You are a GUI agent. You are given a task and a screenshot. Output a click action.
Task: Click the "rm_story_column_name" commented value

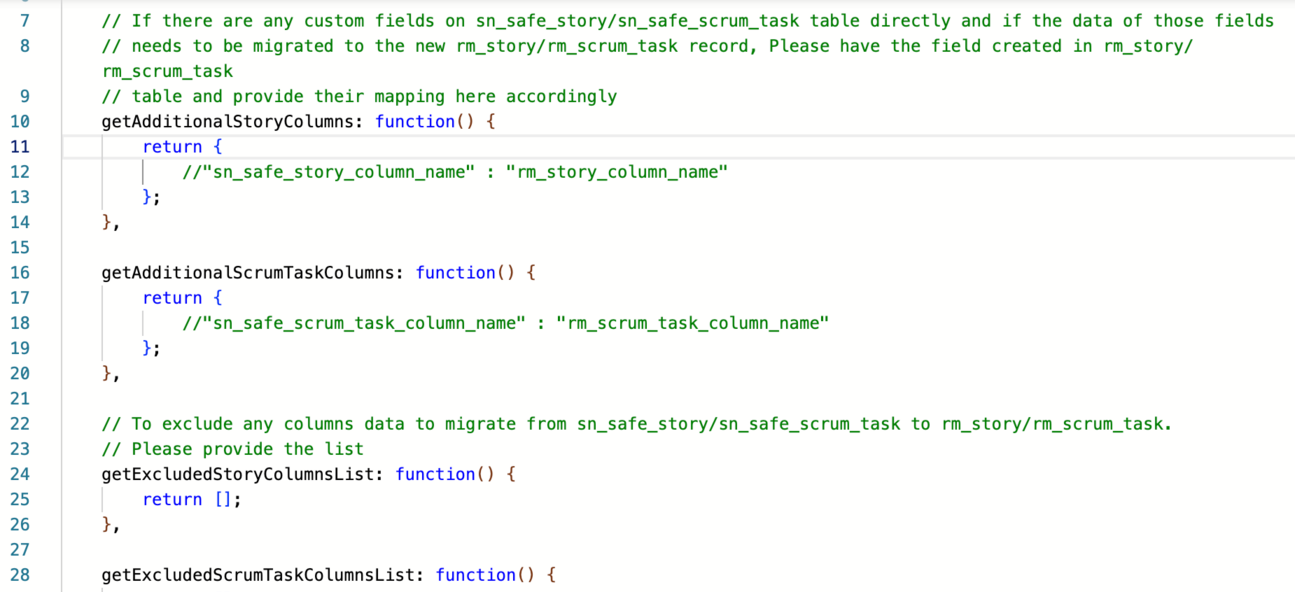617,172
